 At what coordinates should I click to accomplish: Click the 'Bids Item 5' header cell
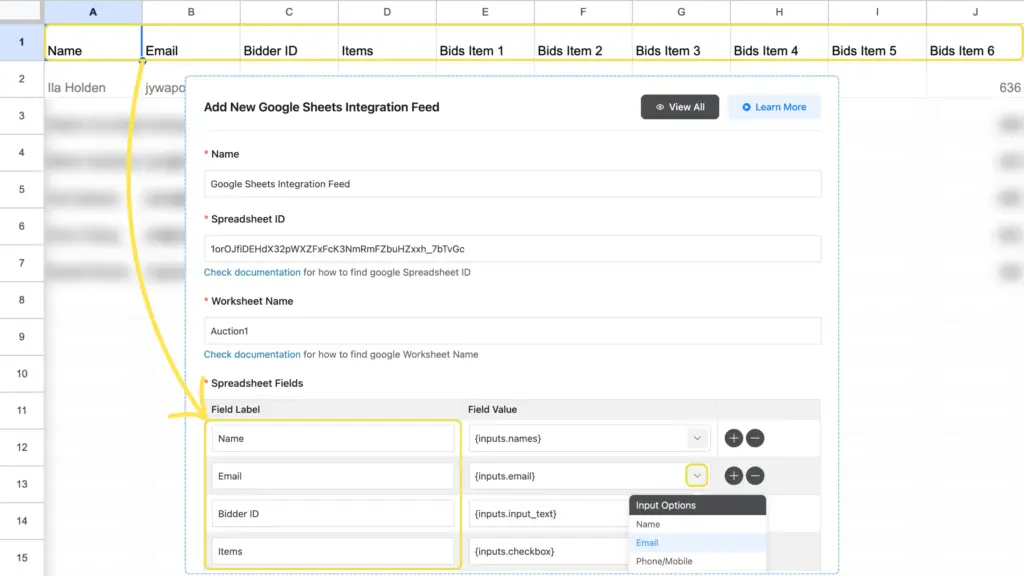click(x=877, y=43)
